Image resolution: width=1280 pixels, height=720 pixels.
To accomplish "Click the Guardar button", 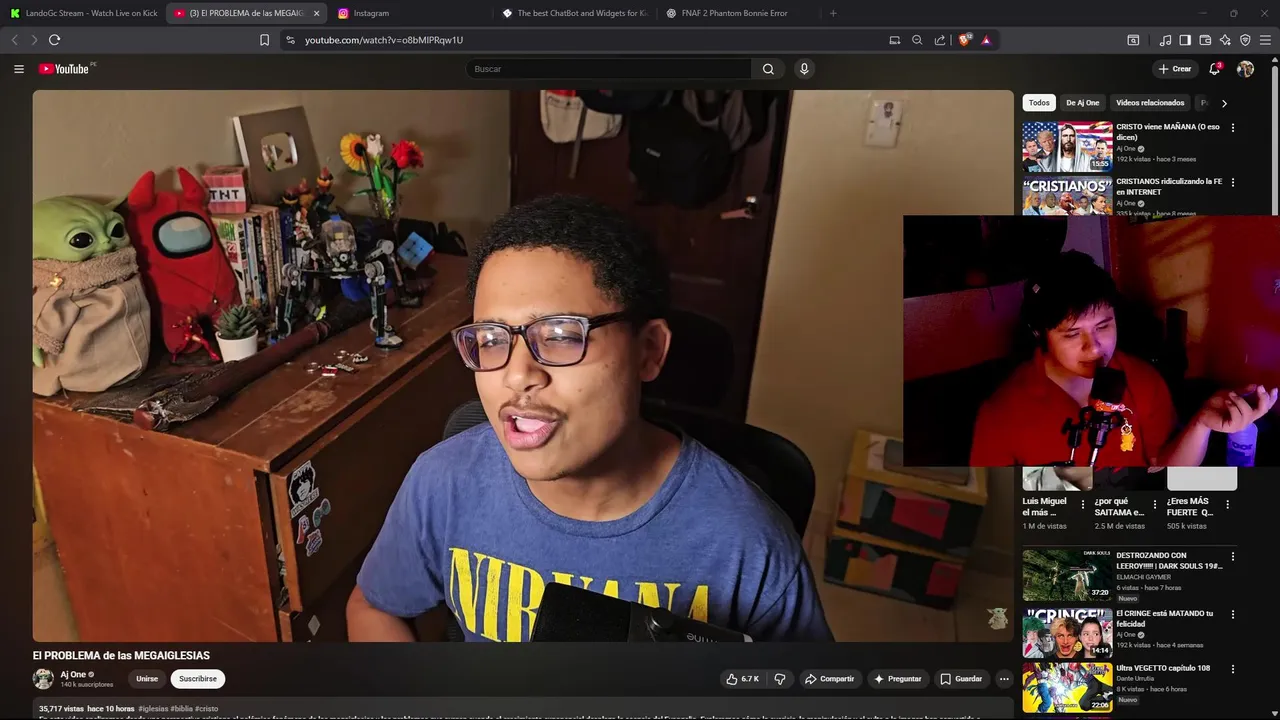I will 961,679.
